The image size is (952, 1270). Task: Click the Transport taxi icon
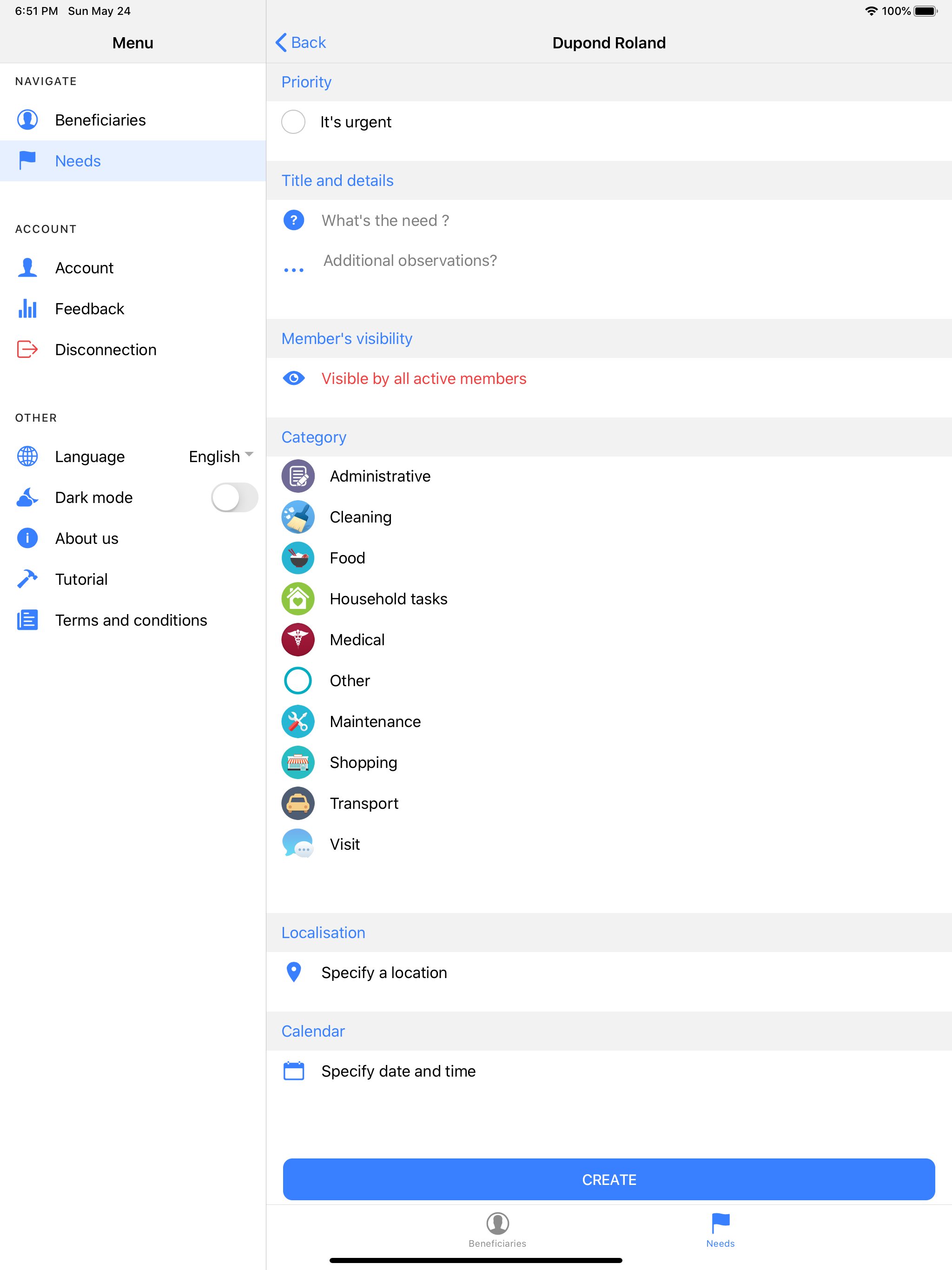(298, 803)
